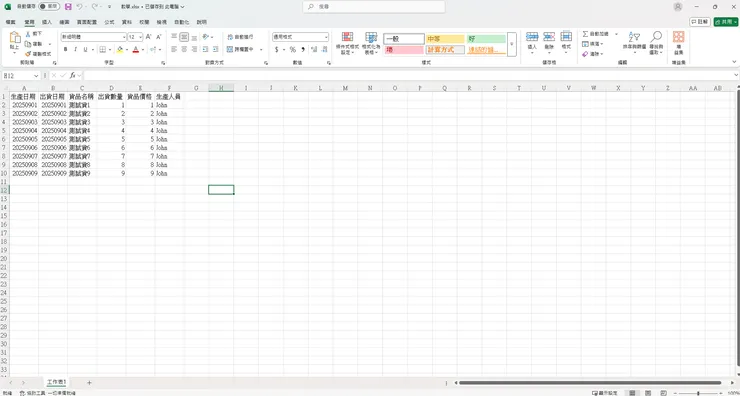Switch to the Formulas tab

[x=109, y=22]
